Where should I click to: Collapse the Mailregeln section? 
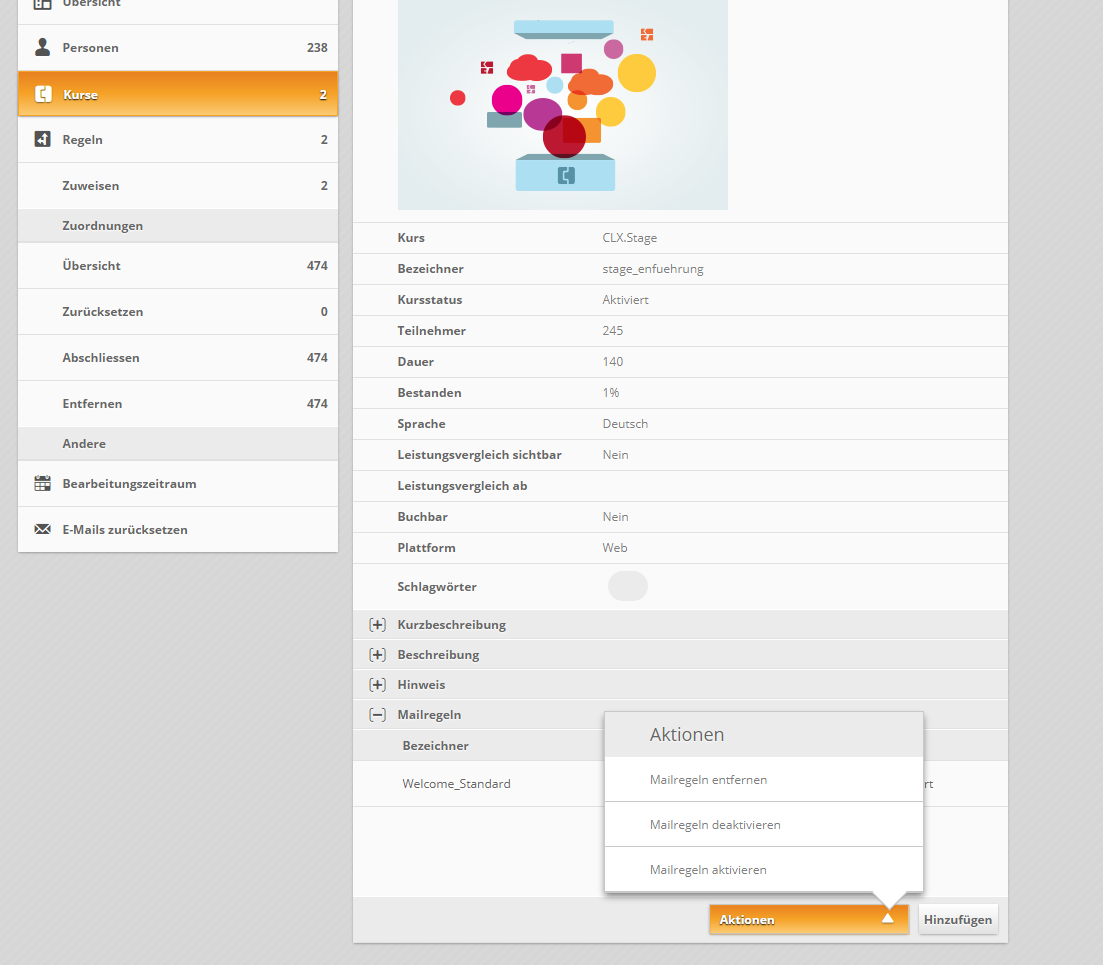(377, 715)
